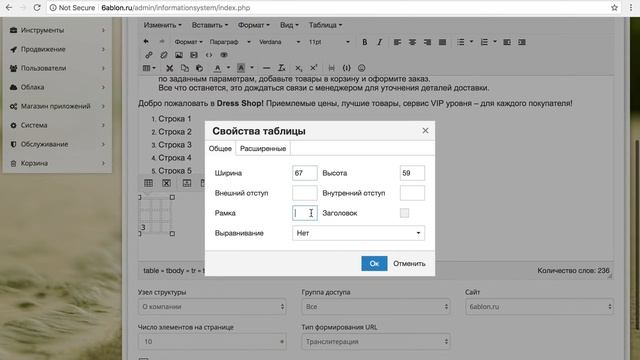
Task: Align text to the left
Action: click(x=397, y=42)
